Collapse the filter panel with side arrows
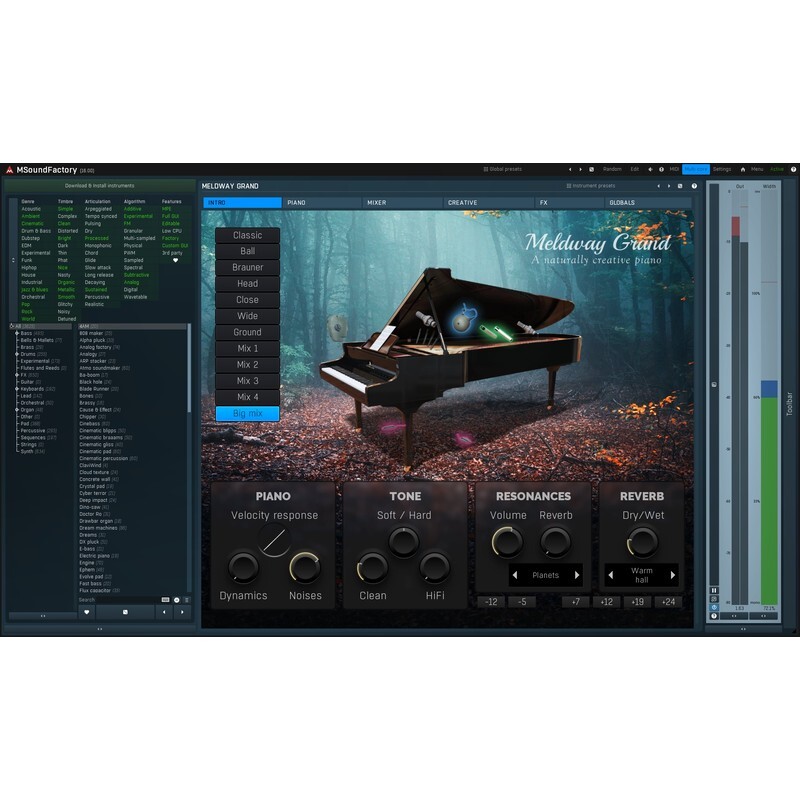The image size is (800, 800). coord(13,260)
